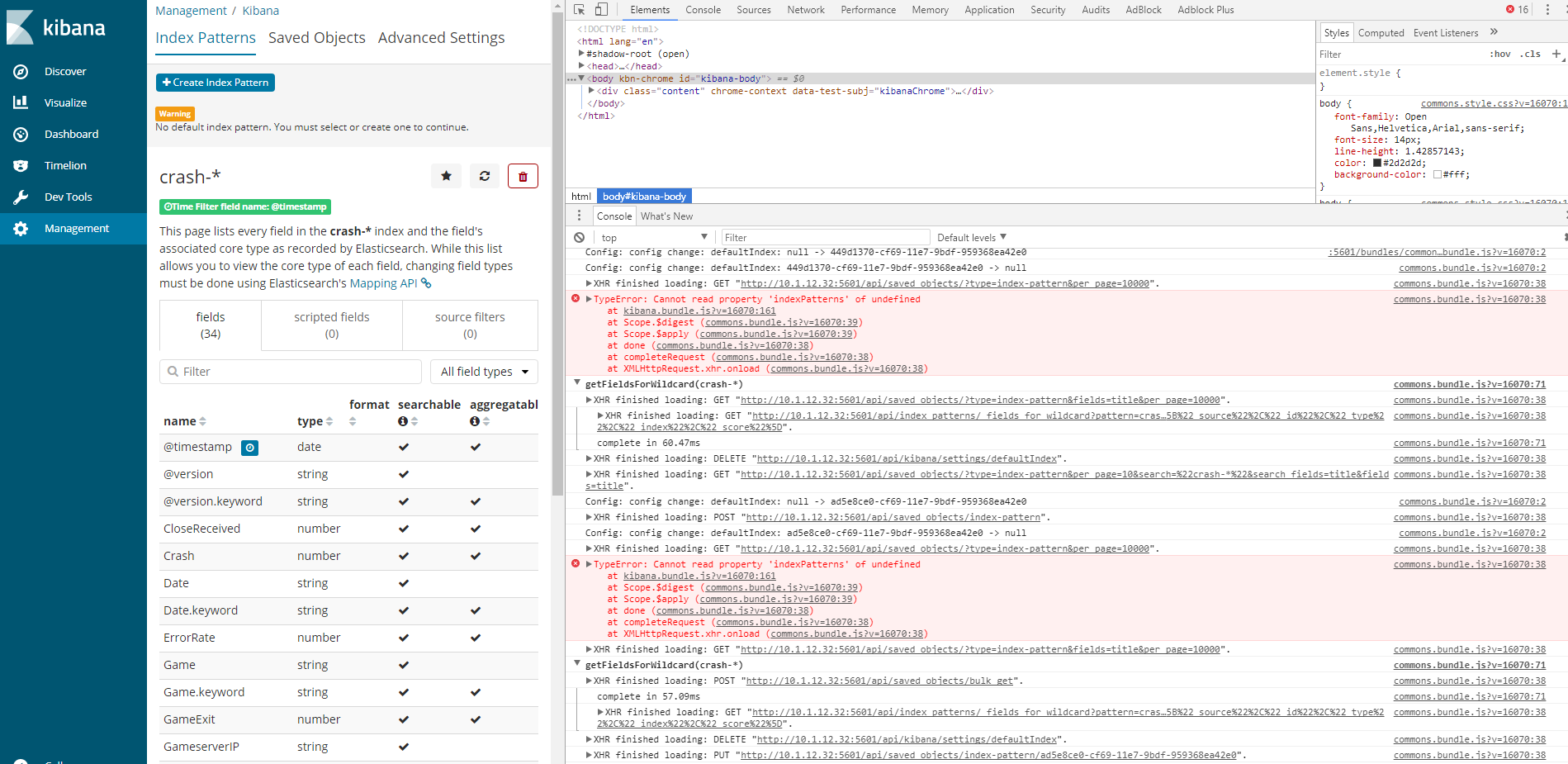Open the What's New drawer tab
Screen dimensions: 1568x764
coord(666,216)
